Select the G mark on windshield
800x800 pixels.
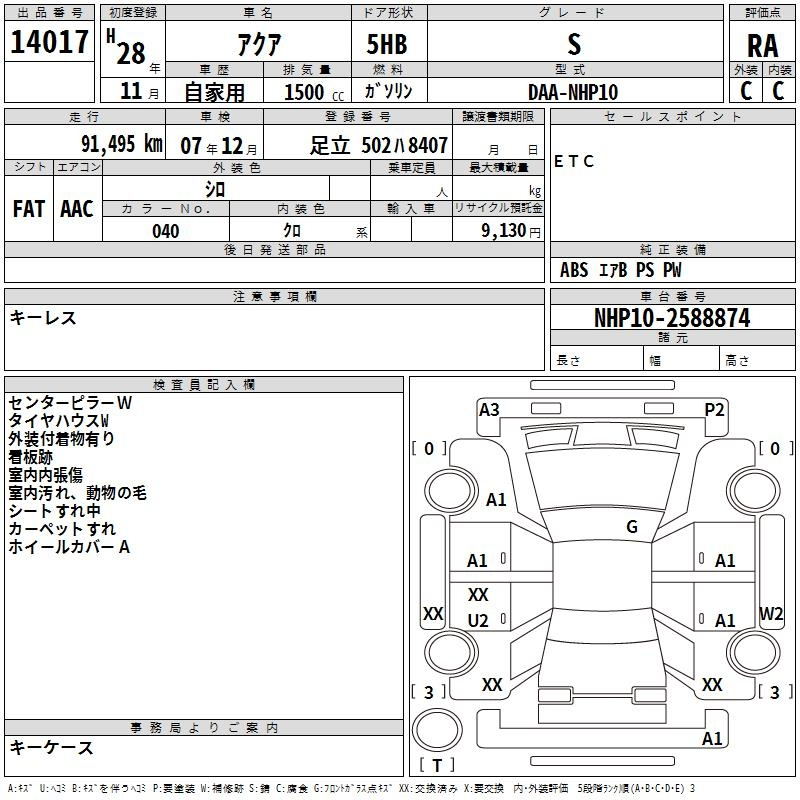[632, 527]
